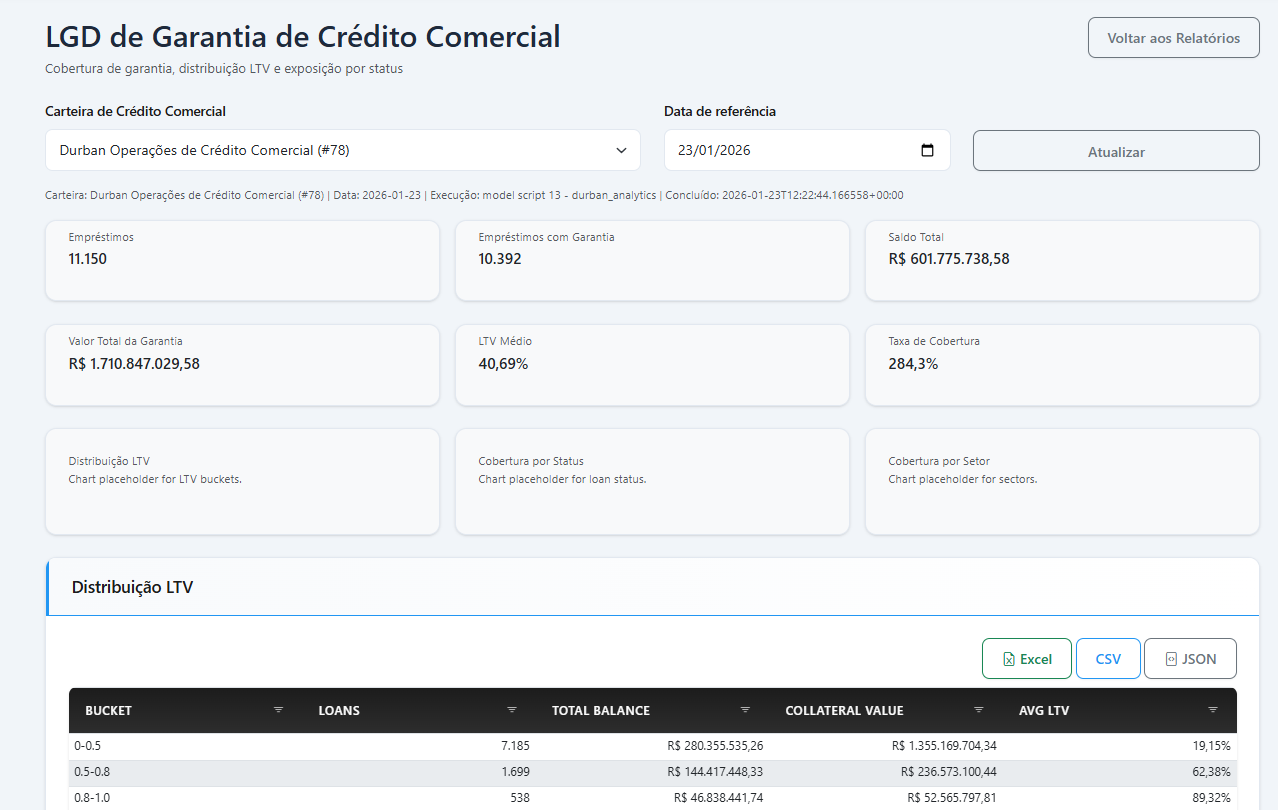Click collateral value R$ 236.573.100,44
1278x810 pixels.
[949, 771]
